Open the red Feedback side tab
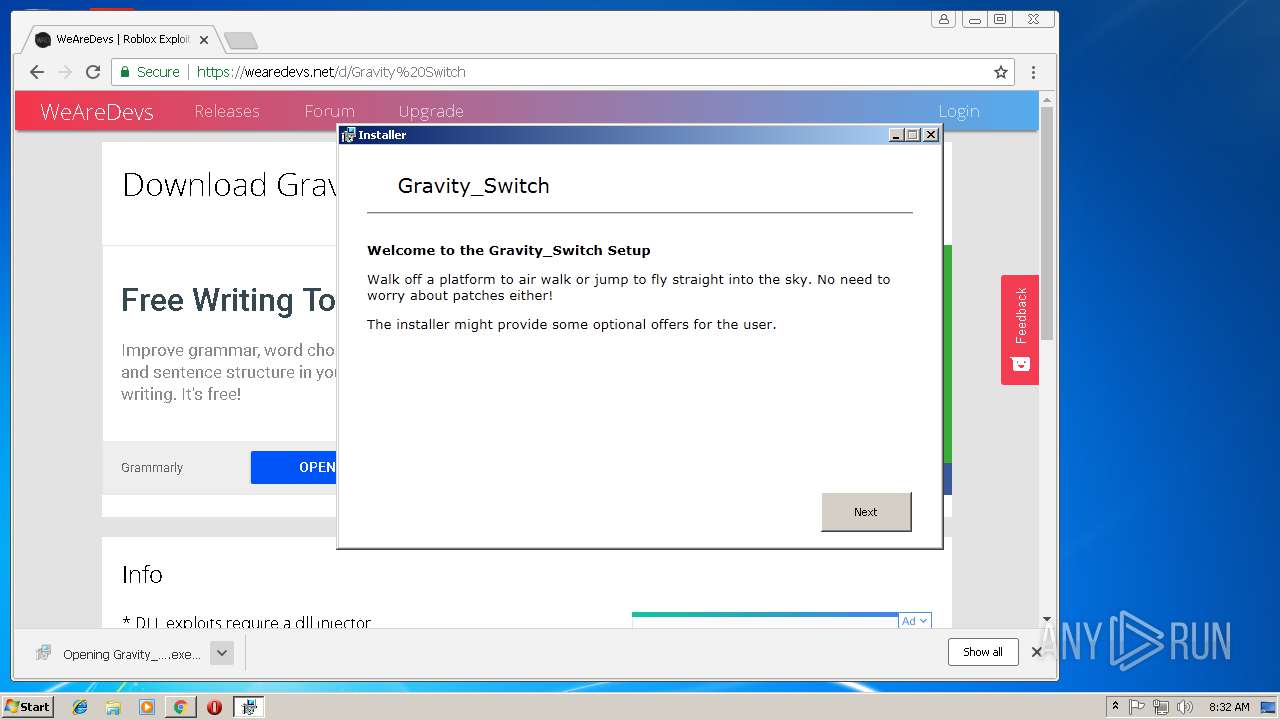This screenshot has height=720, width=1280. 1020,330
